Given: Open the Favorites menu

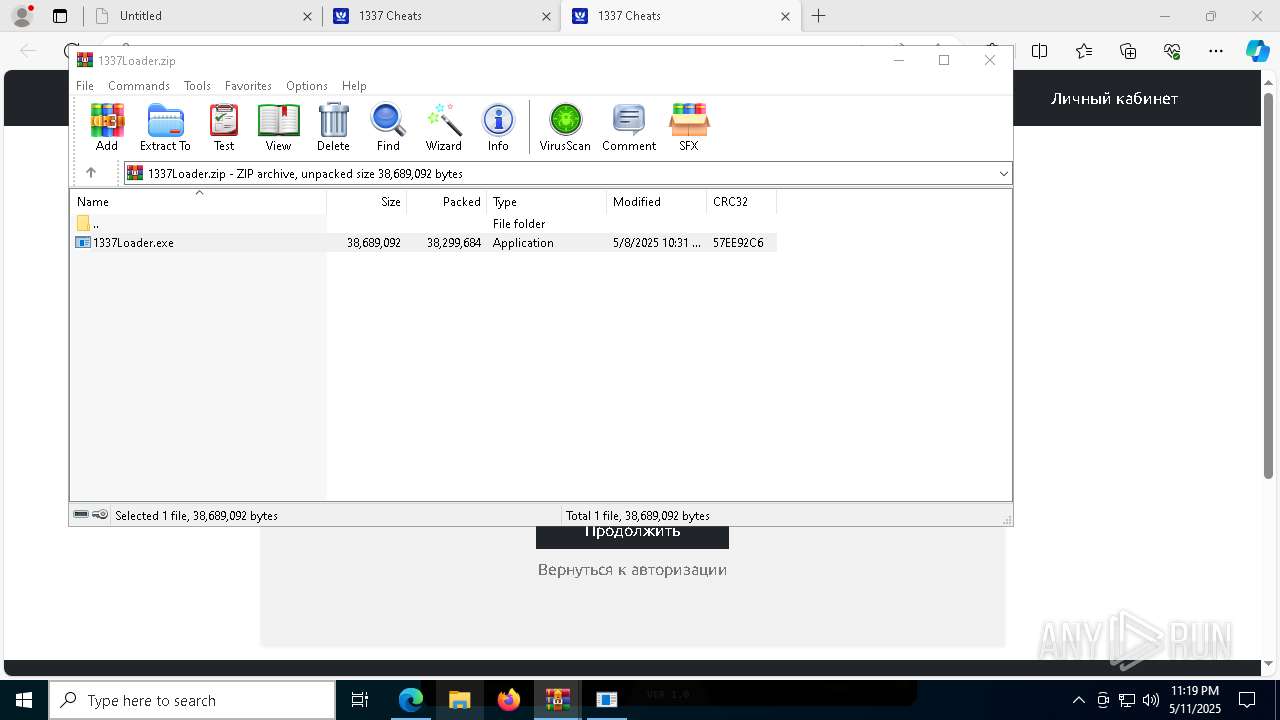Looking at the screenshot, I should [x=248, y=86].
